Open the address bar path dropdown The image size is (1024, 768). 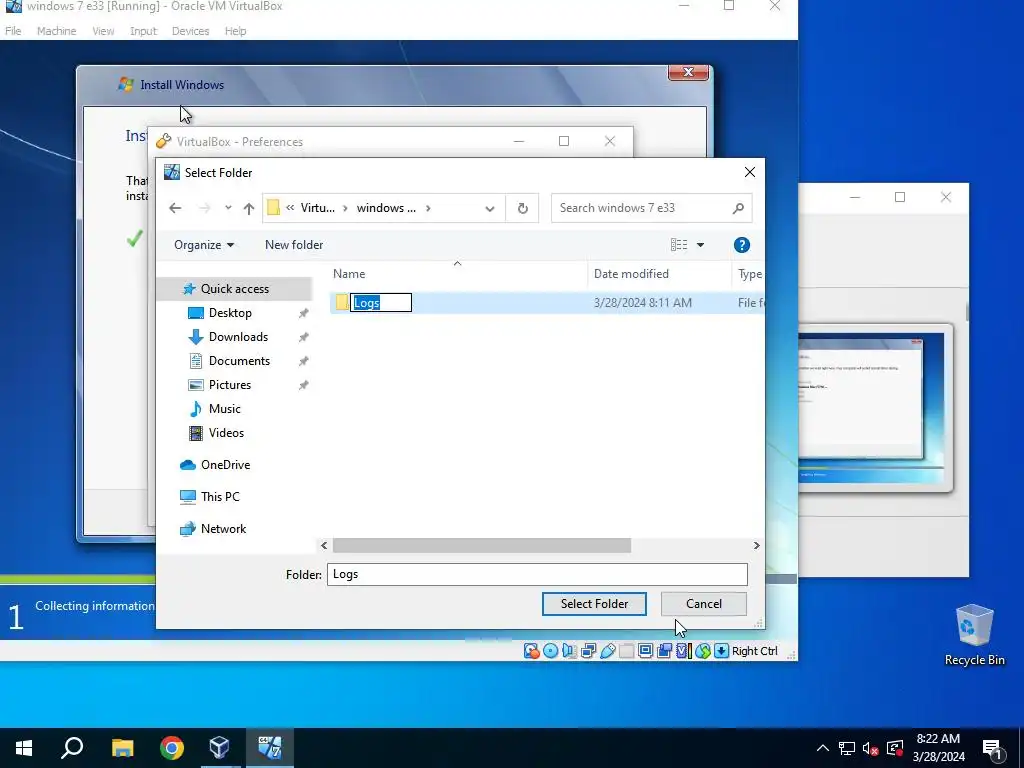point(489,208)
